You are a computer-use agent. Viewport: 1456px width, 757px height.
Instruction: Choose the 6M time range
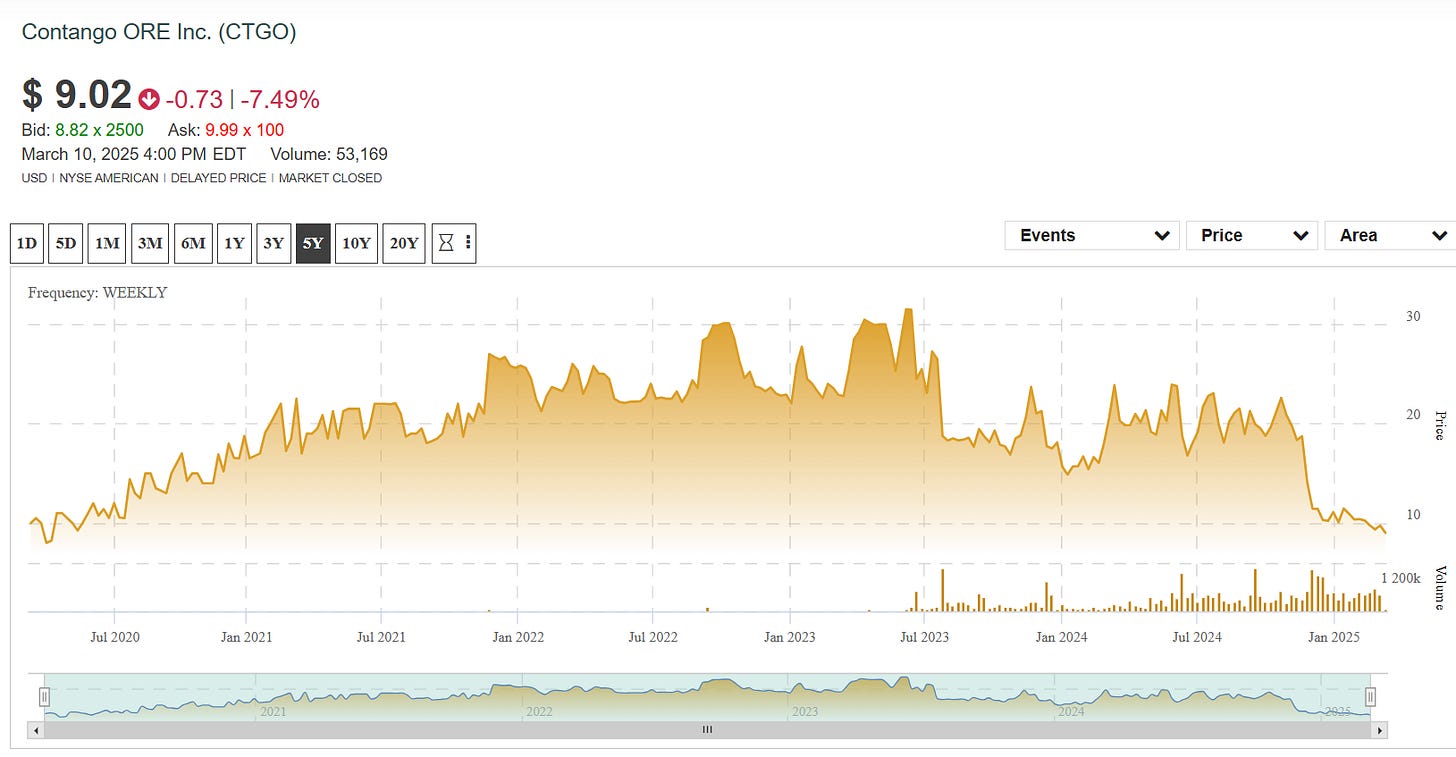[x=193, y=243]
